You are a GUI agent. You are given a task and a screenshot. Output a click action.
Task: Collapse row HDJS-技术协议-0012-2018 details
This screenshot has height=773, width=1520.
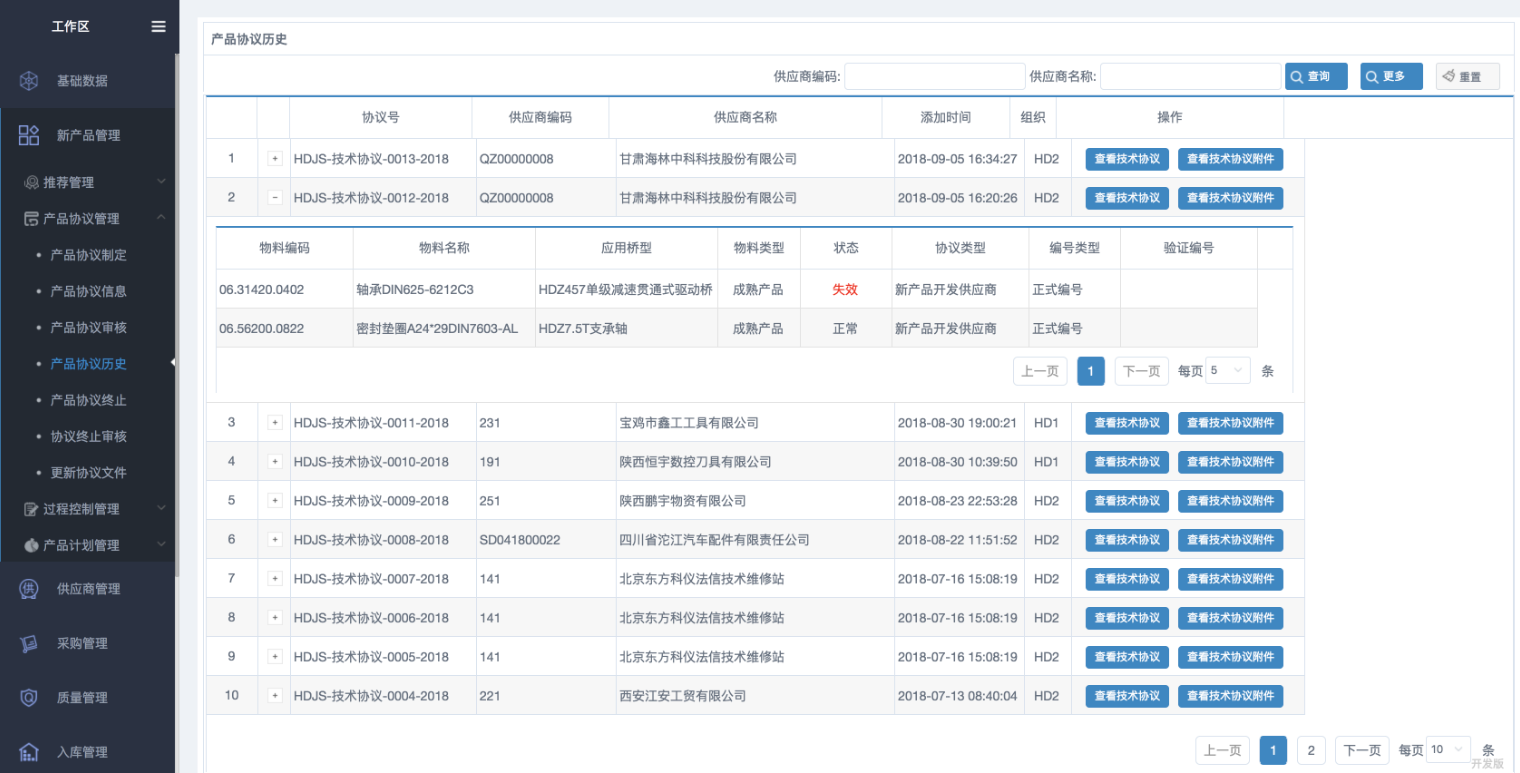(275, 197)
